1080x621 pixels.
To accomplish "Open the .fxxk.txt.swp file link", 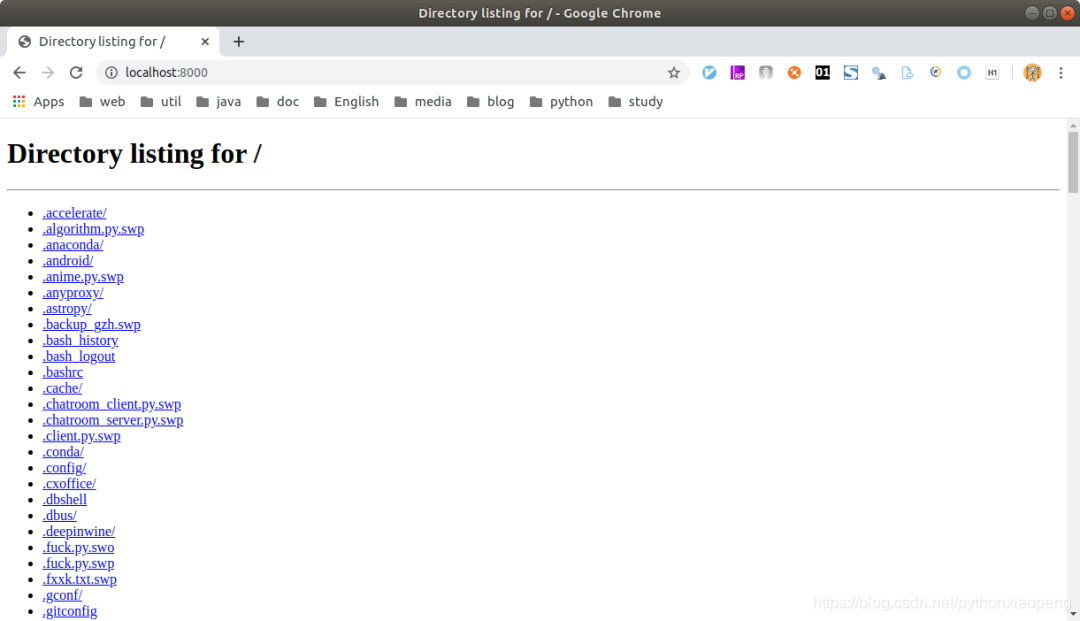I will pyautogui.click(x=79, y=579).
